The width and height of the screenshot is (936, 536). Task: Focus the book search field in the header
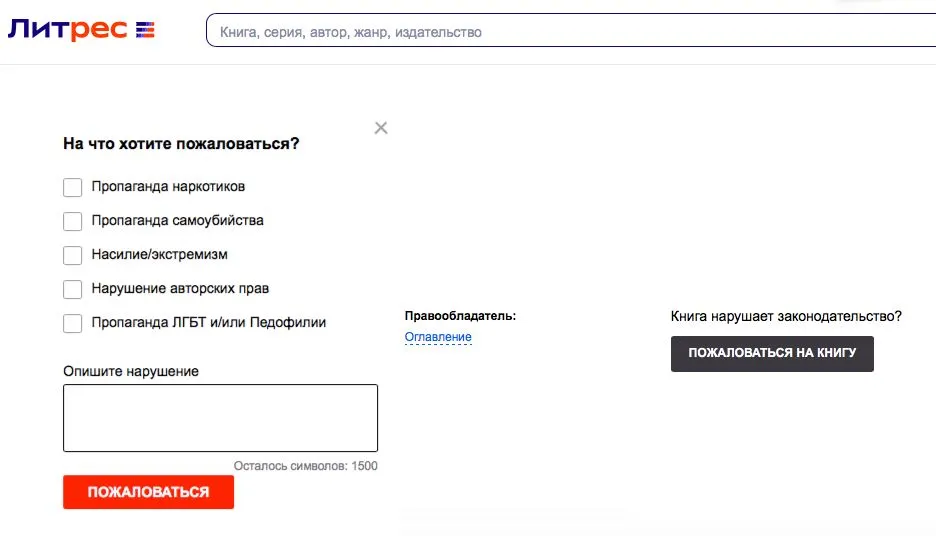click(571, 31)
